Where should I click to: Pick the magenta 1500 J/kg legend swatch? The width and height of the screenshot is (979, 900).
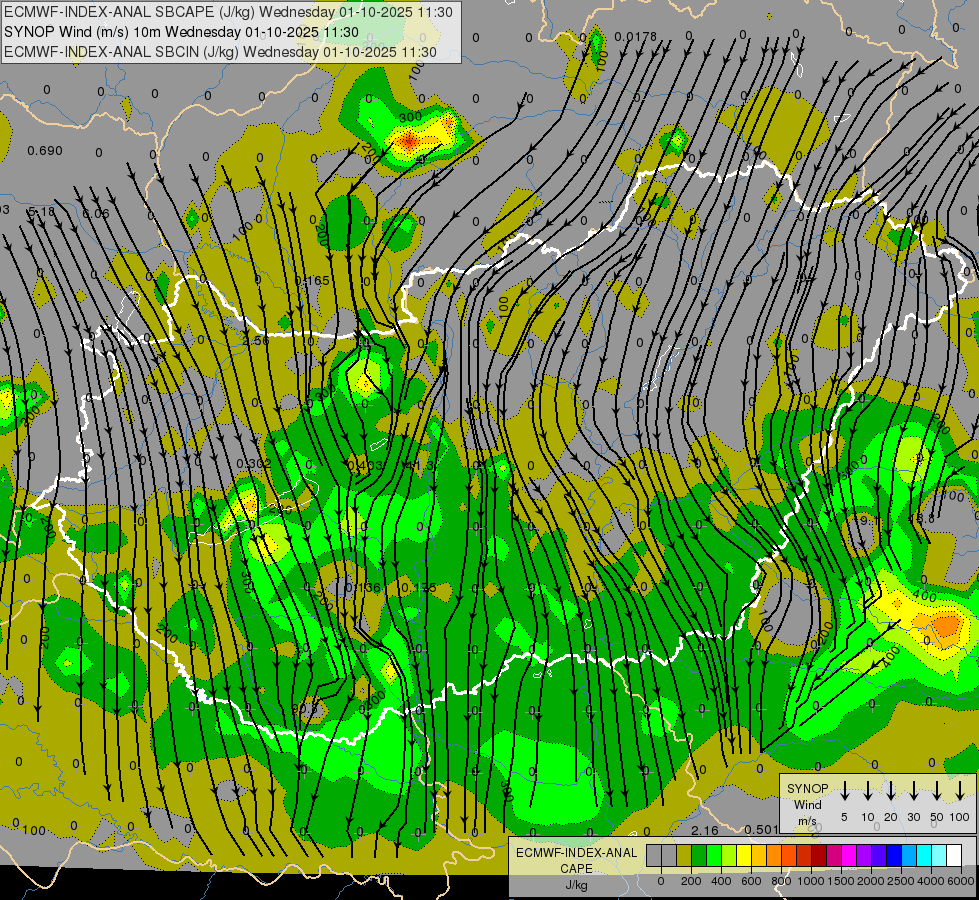click(849, 855)
